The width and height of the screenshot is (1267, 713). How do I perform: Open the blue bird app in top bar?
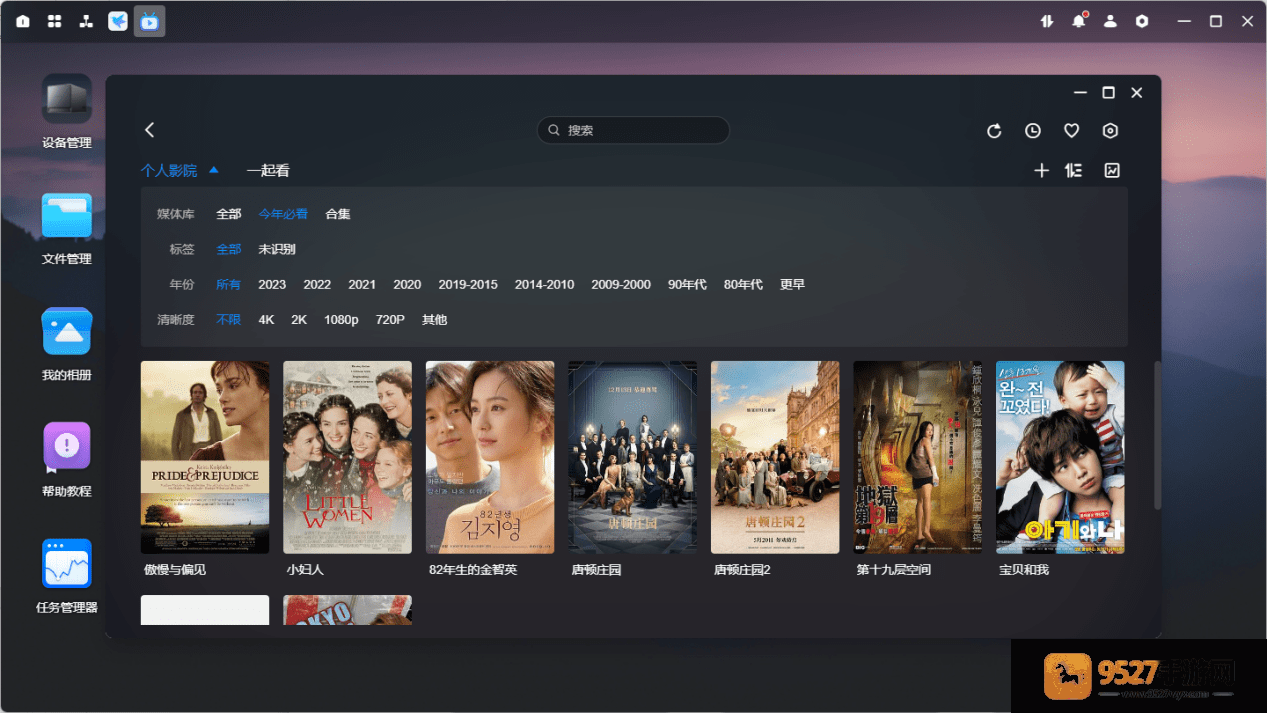(x=118, y=21)
